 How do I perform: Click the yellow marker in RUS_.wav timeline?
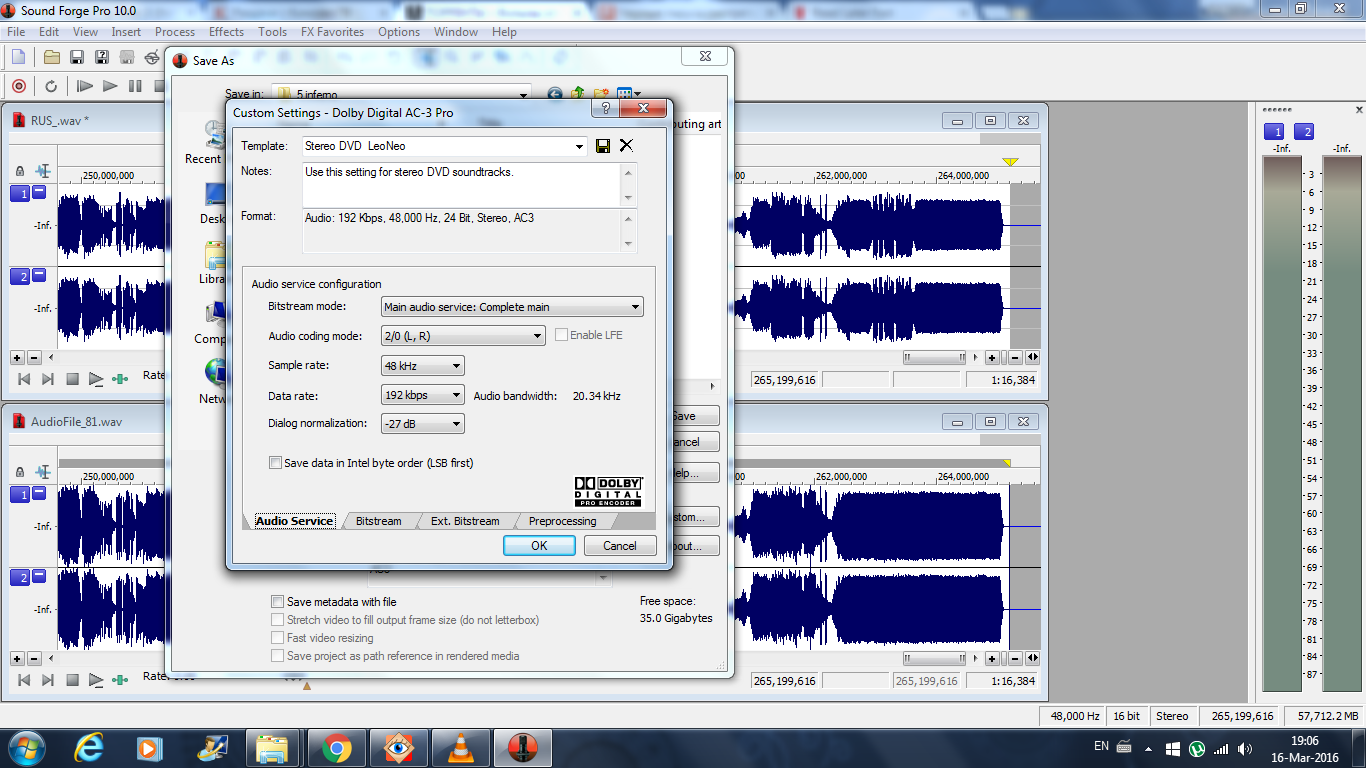coord(1010,162)
